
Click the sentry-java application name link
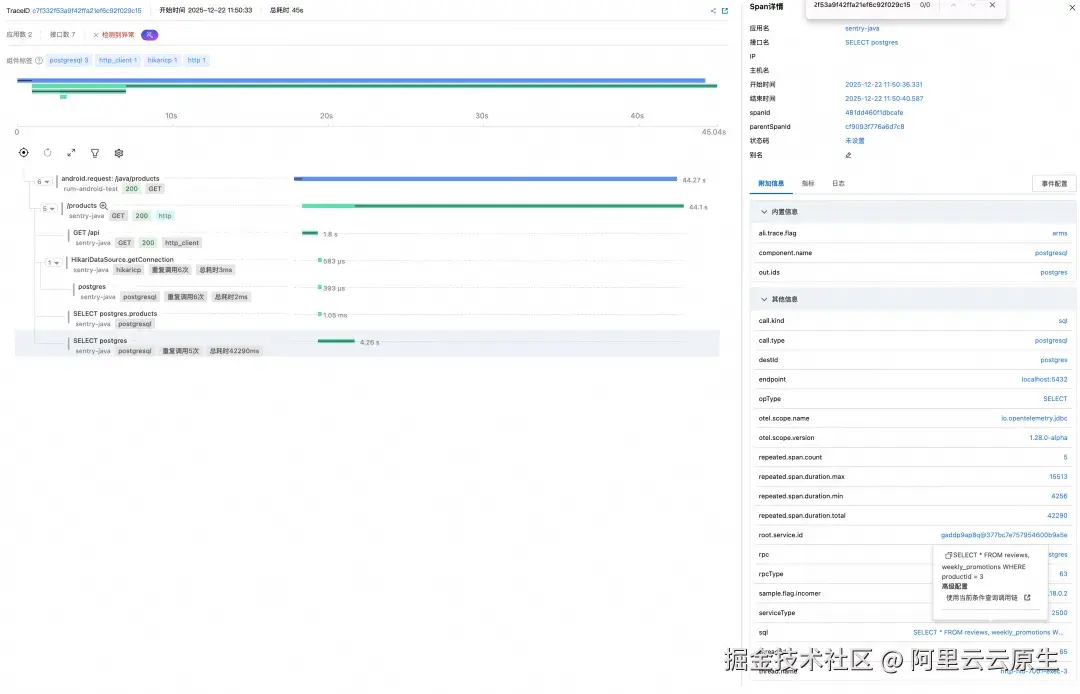click(x=862, y=29)
